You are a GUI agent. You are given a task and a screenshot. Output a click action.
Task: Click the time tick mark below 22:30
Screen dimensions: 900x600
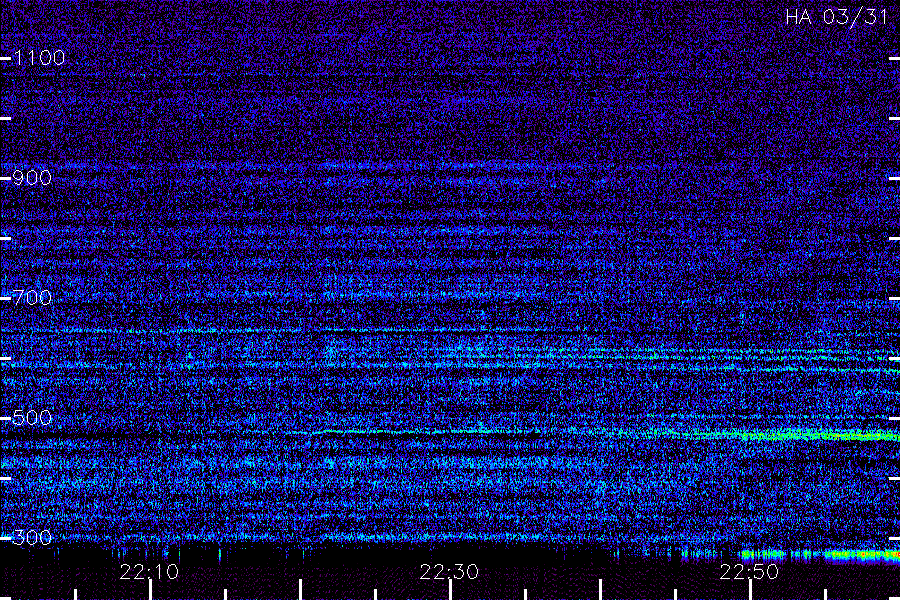451,590
